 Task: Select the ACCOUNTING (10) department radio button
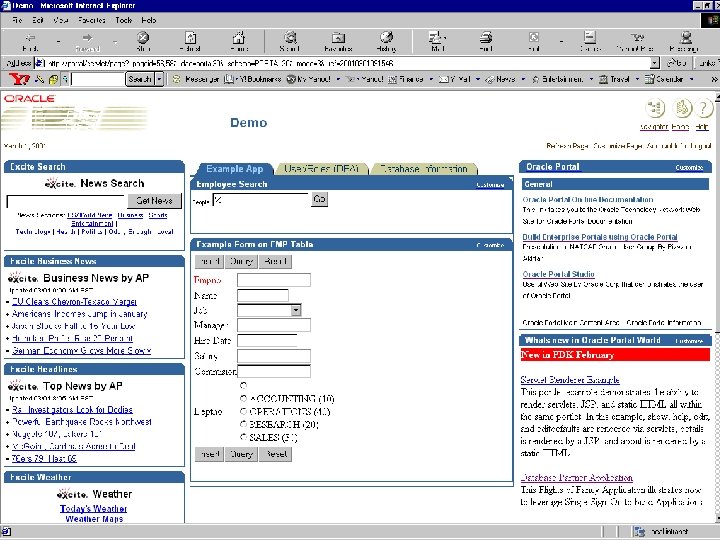click(243, 398)
